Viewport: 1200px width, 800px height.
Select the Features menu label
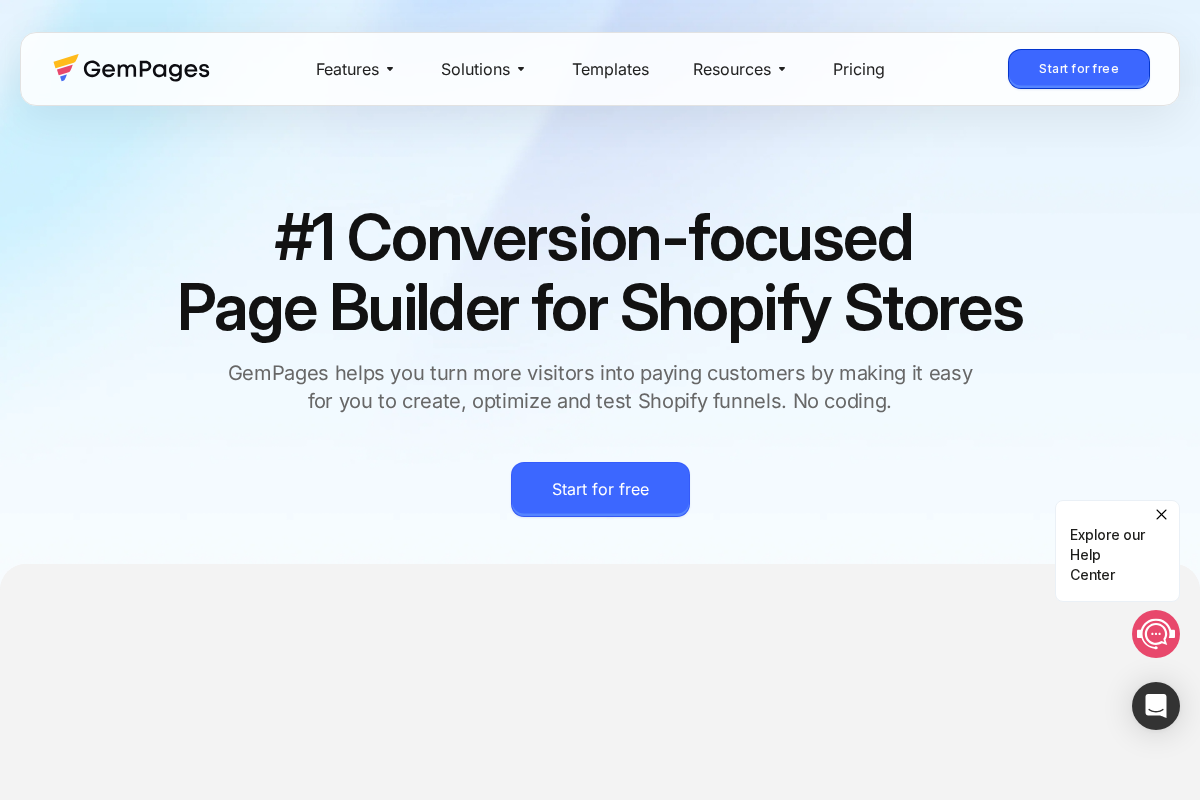click(347, 69)
